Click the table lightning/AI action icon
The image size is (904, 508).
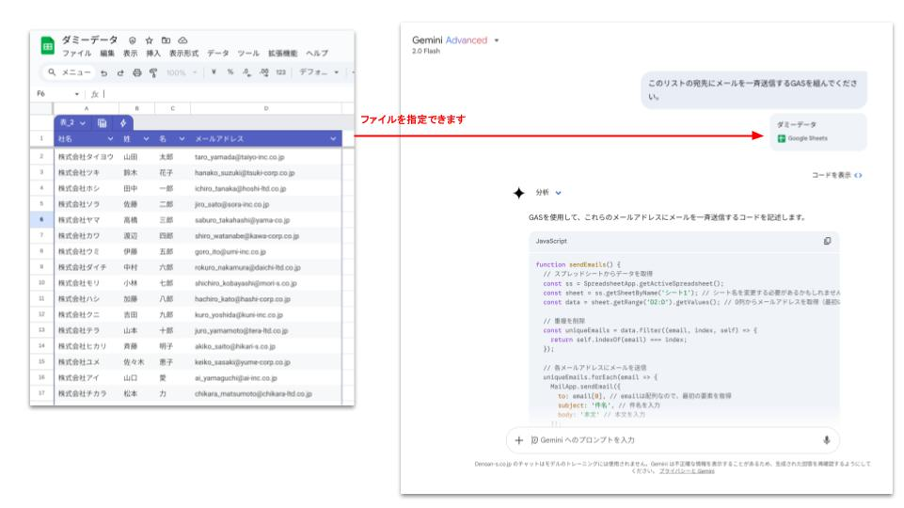(x=123, y=123)
